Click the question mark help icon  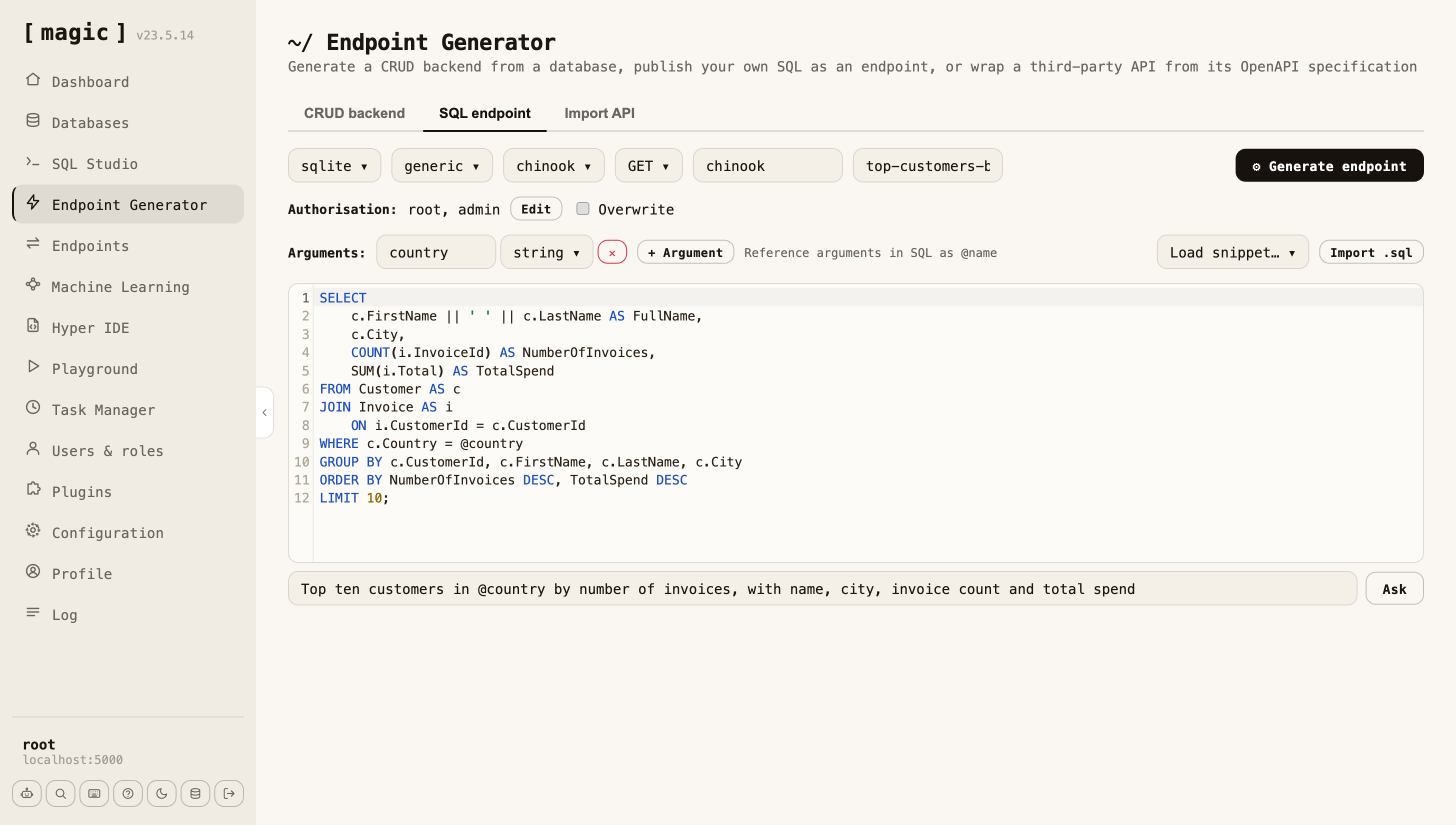tap(128, 793)
